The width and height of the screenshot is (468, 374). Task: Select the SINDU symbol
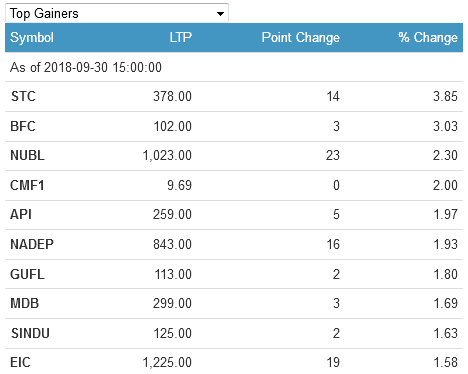tap(30, 333)
